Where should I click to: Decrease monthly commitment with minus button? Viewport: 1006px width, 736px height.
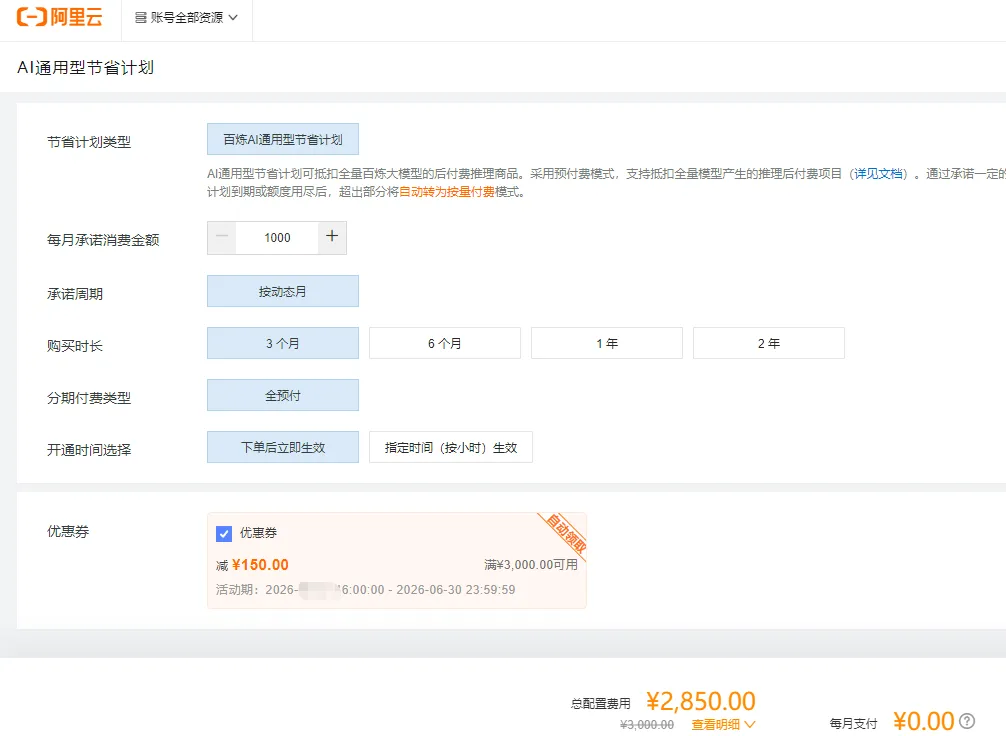222,237
